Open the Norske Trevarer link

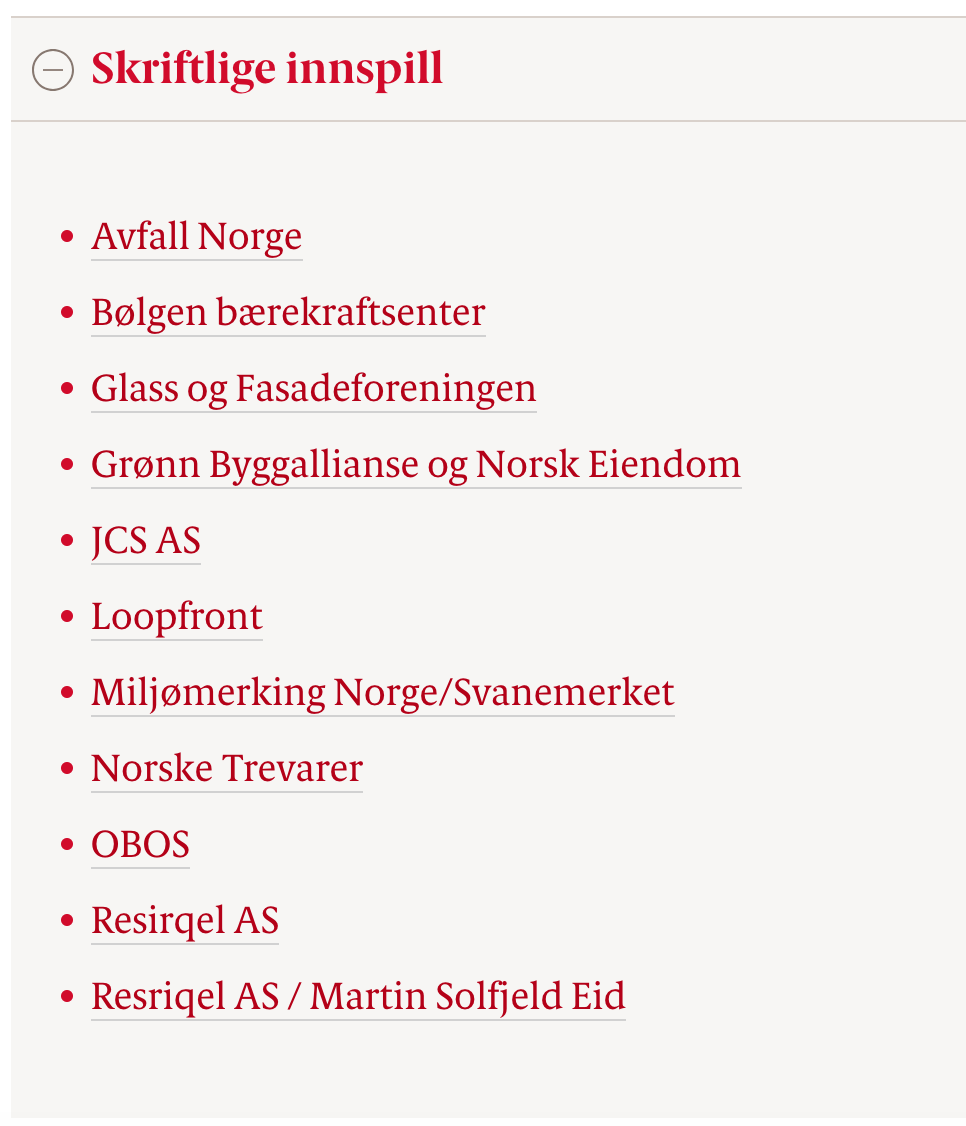click(x=227, y=768)
